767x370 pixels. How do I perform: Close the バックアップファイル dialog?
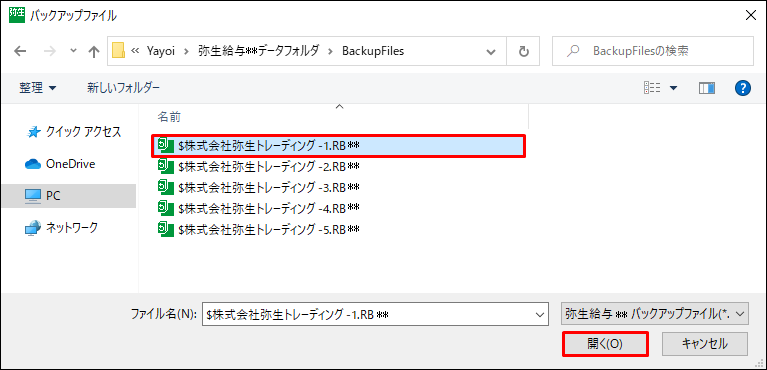click(750, 16)
